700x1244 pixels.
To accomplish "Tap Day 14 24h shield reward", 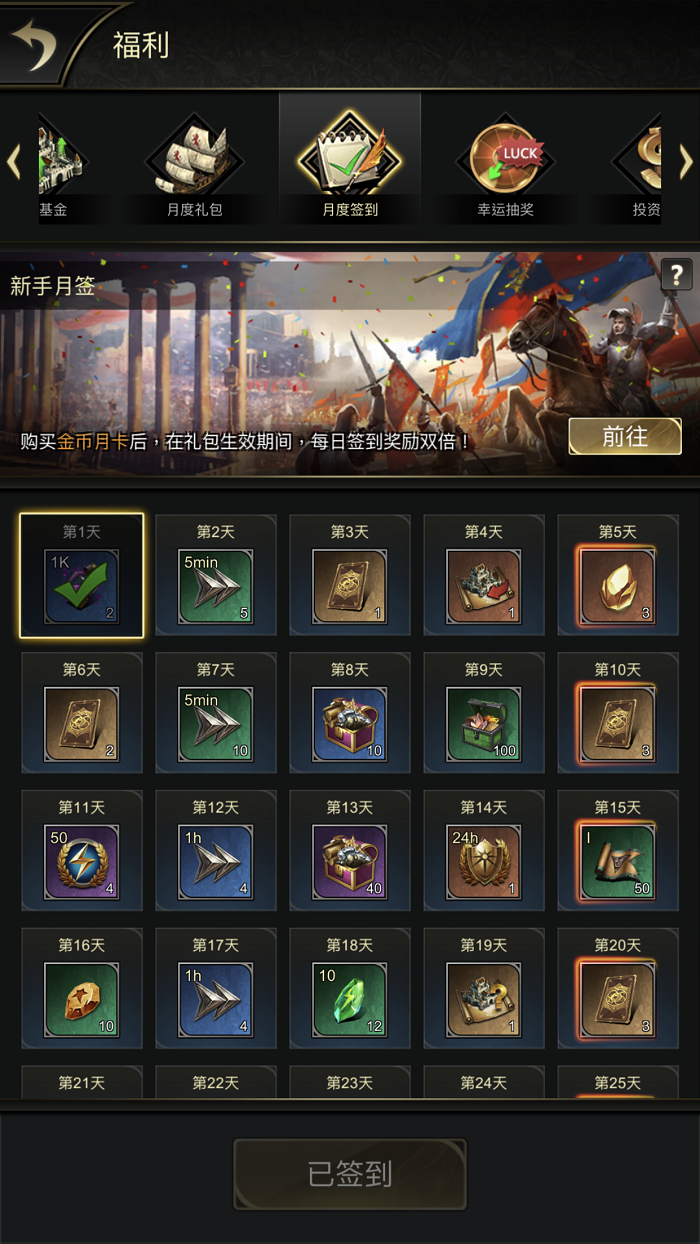I will pyautogui.click(x=484, y=862).
